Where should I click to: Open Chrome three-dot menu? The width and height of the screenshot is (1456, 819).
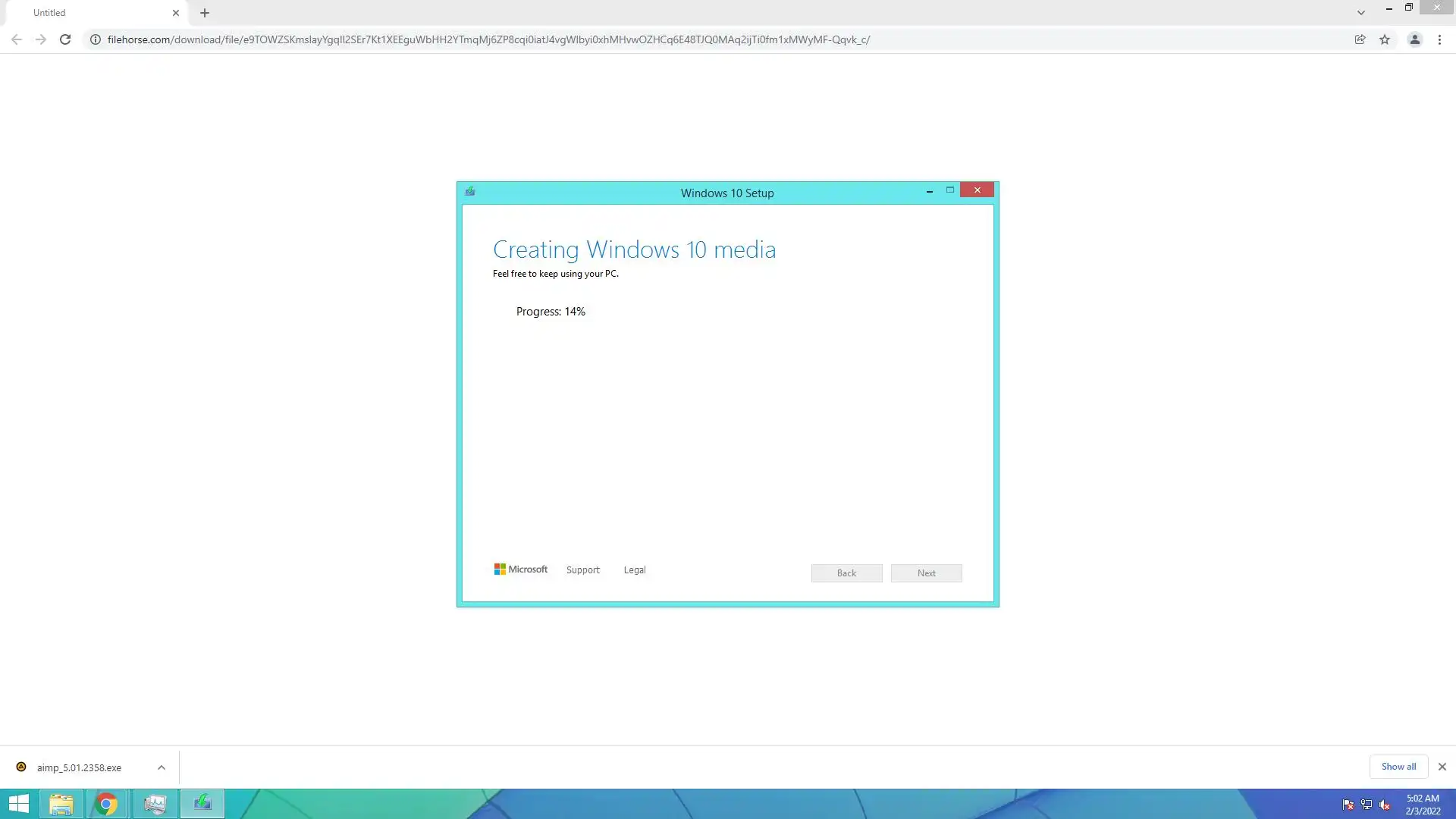click(x=1439, y=39)
